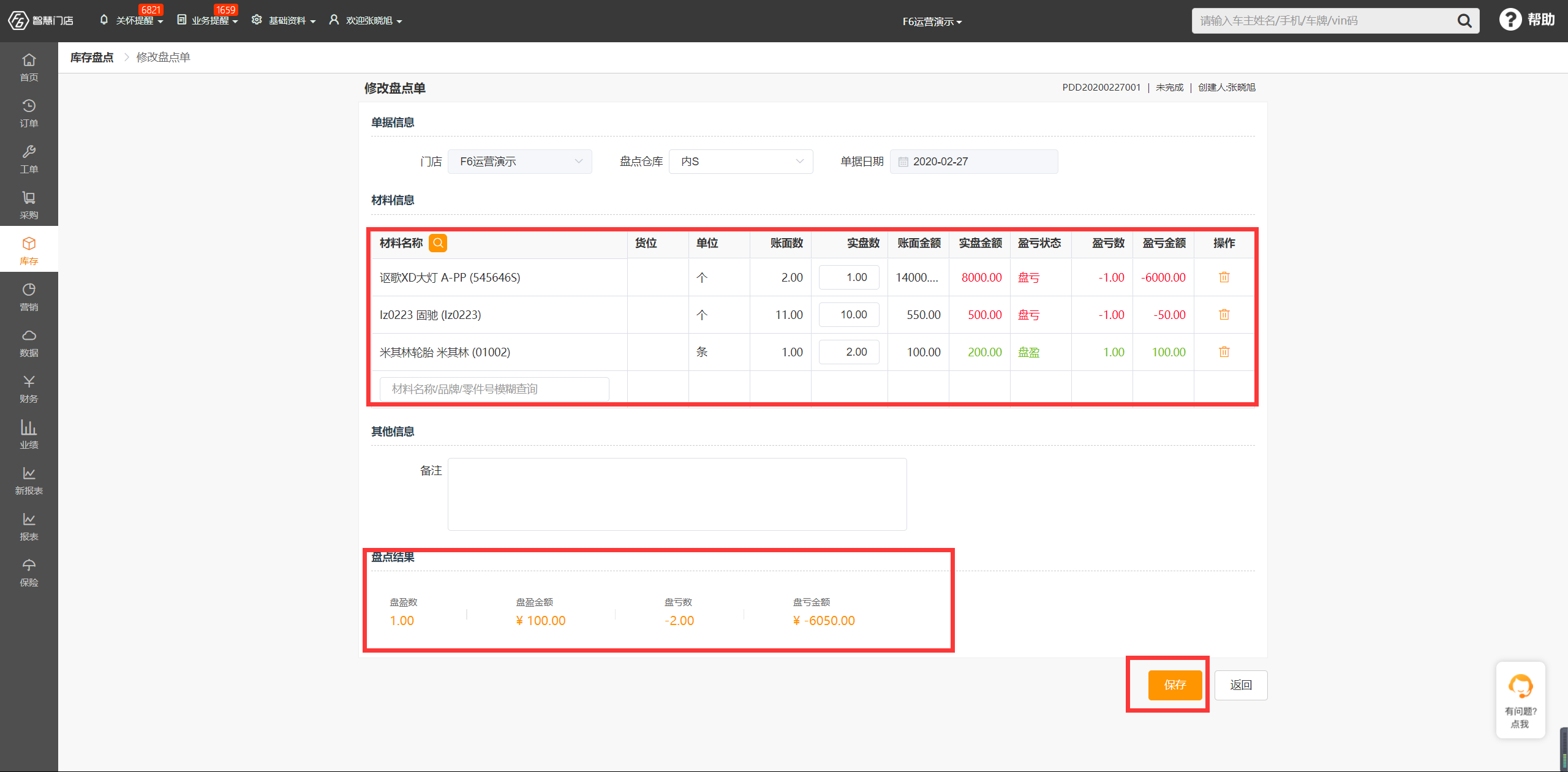Click the 修改盘点单 breadcrumb text

tap(163, 58)
